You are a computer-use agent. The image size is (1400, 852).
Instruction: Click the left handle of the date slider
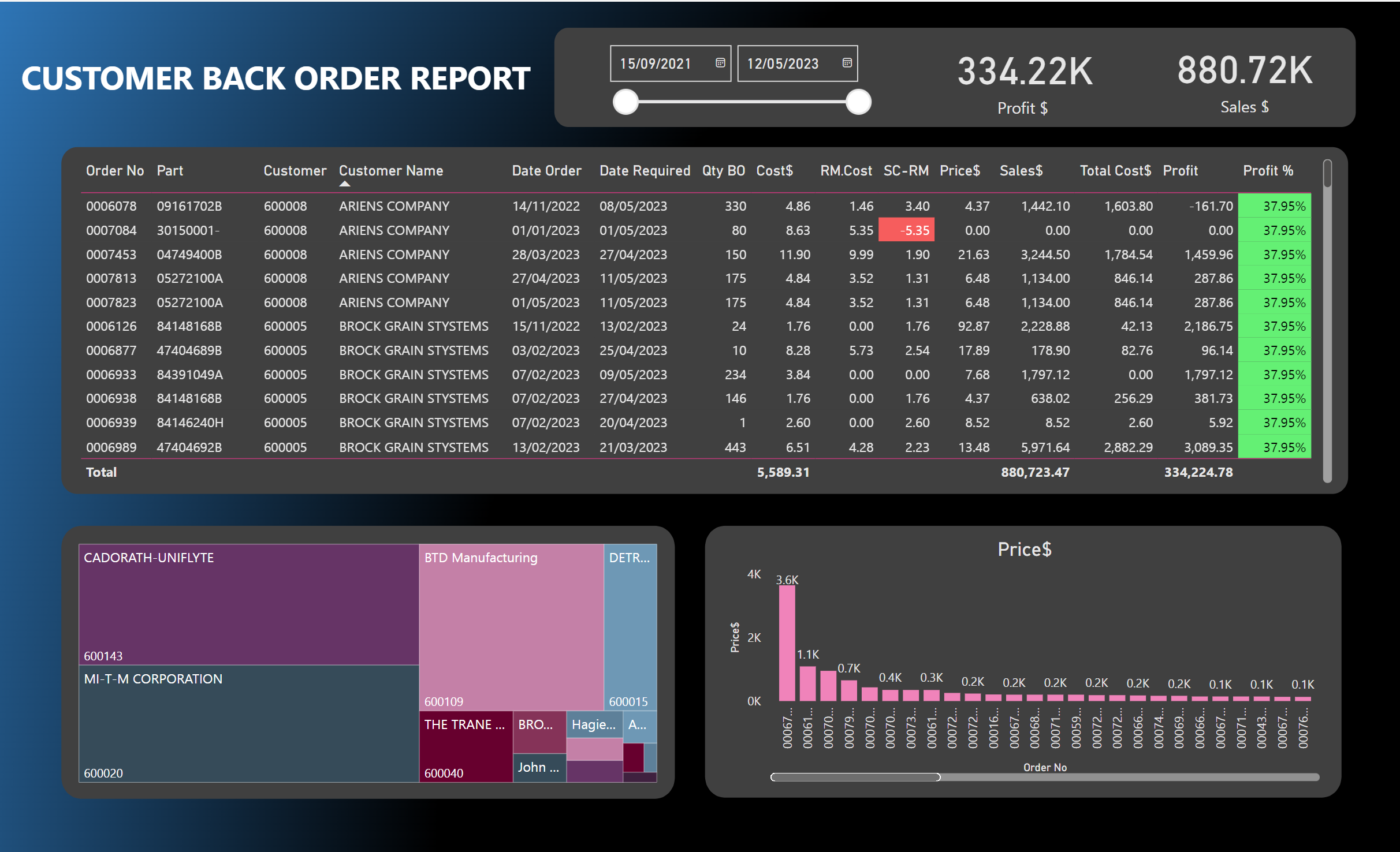(x=625, y=102)
